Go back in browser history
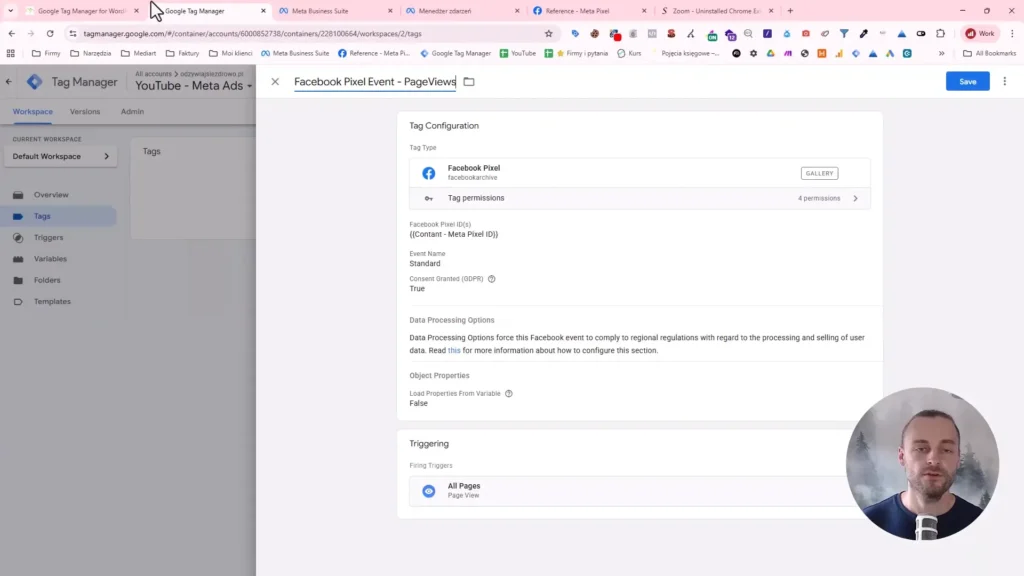The height and width of the screenshot is (576, 1024). click(12, 33)
